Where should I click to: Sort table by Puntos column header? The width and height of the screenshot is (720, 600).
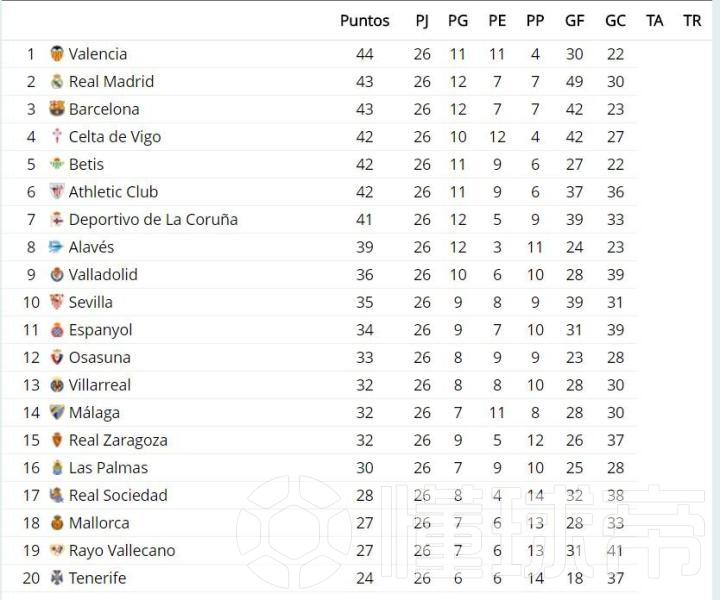point(365,21)
